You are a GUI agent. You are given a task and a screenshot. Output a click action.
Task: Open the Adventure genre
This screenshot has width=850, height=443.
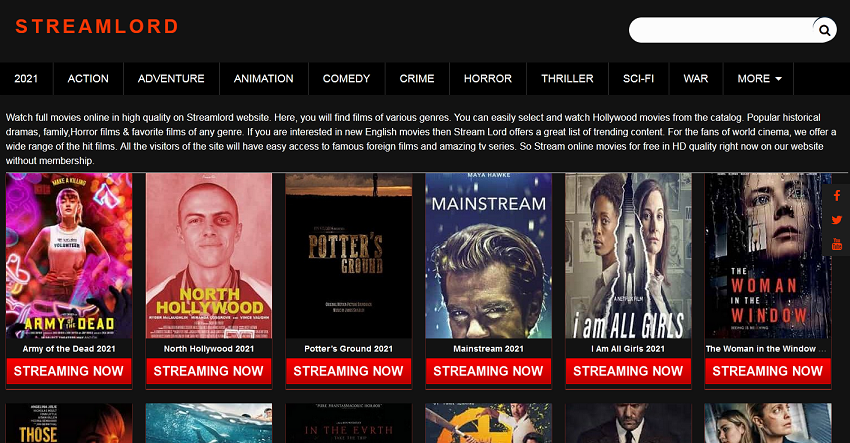coord(171,79)
